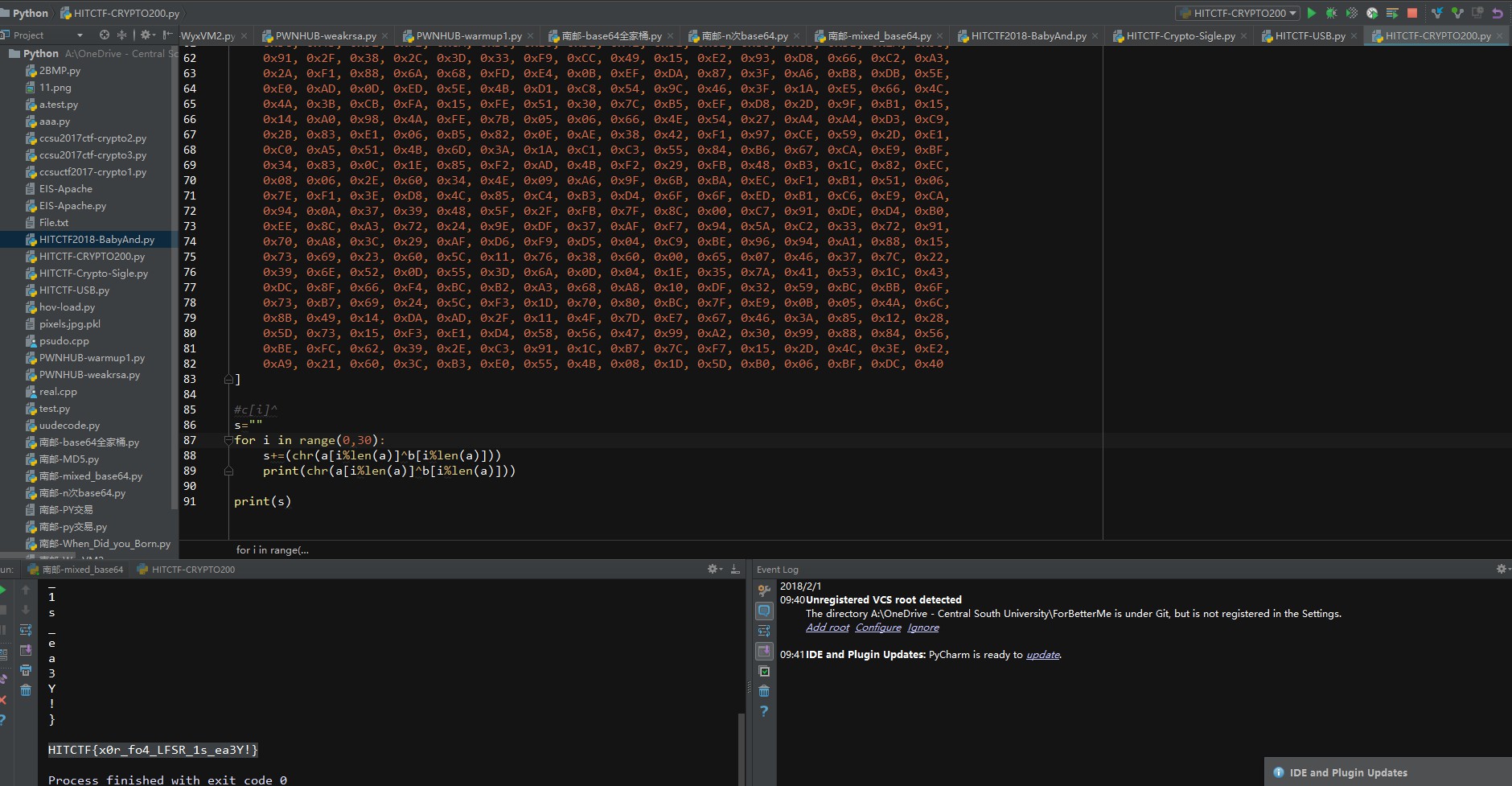Clear the Run console with the trash icon
1512x786 pixels.
tap(26, 690)
